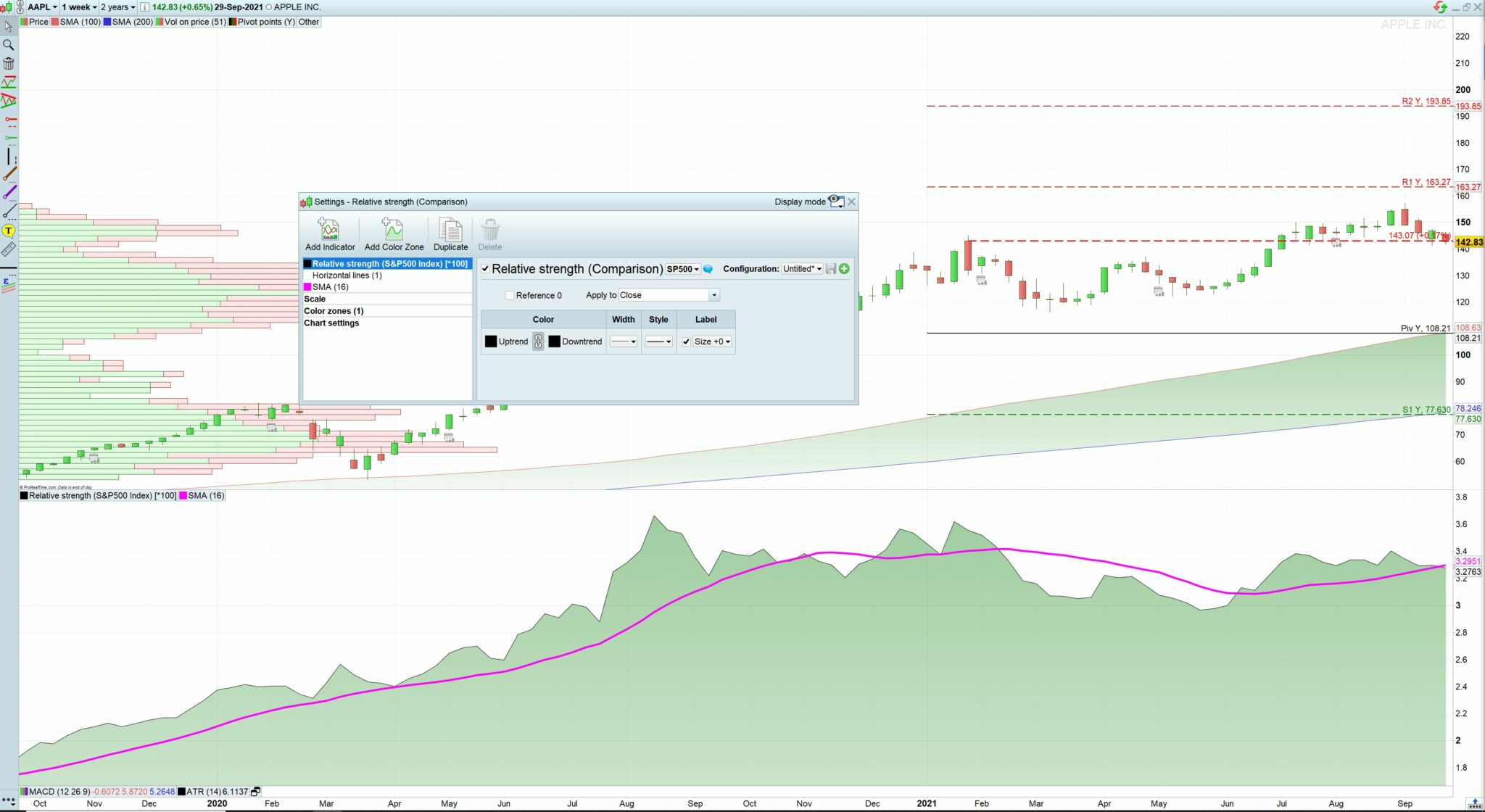Click the trash bin delete-objects tool

9,64
